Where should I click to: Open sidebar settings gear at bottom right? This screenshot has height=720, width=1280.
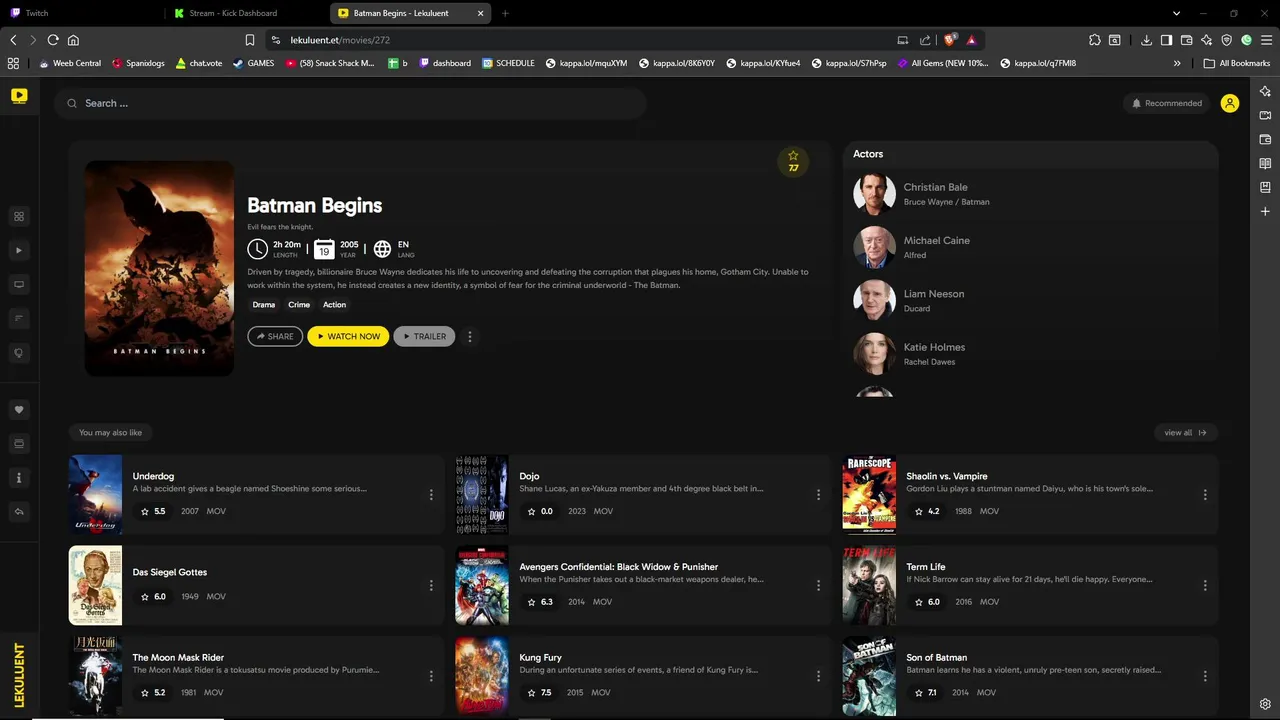(1265, 704)
